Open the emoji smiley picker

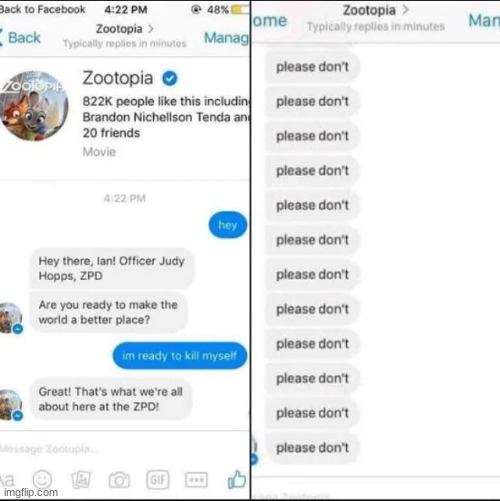pyautogui.click(x=42, y=480)
